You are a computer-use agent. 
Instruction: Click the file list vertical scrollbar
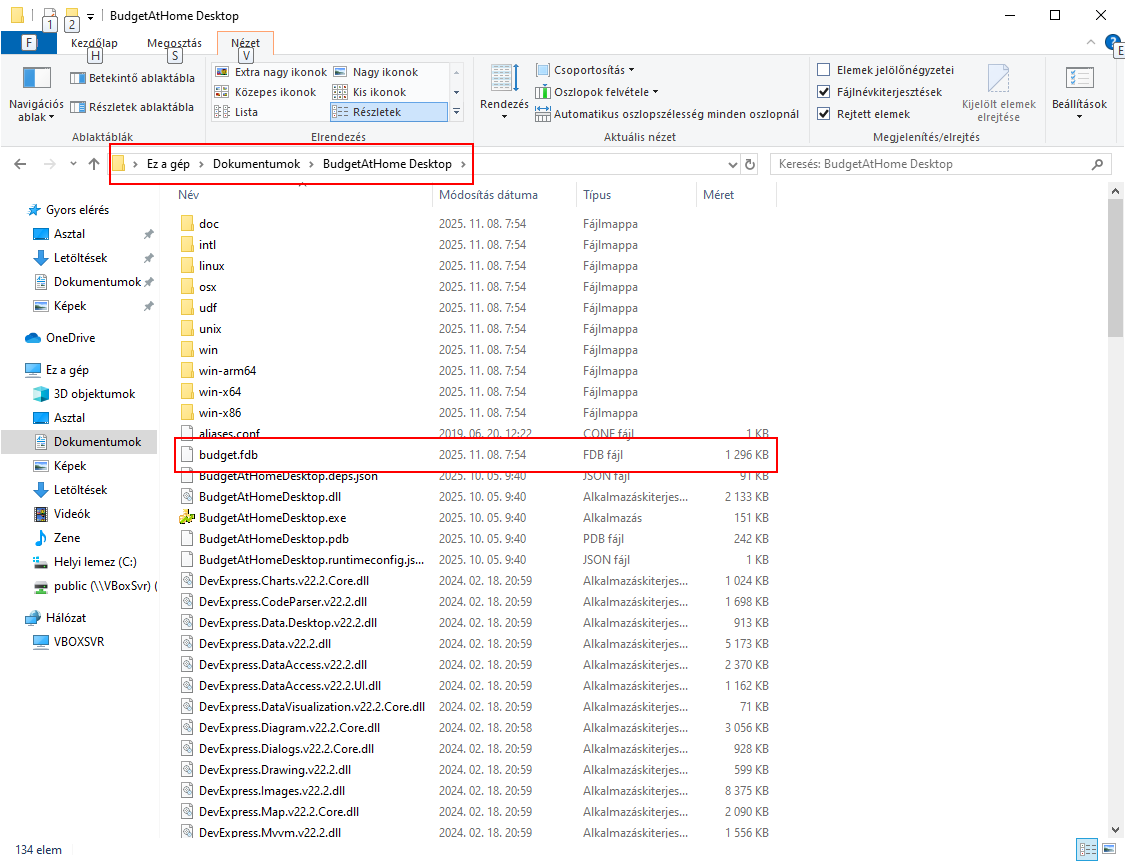click(1116, 500)
